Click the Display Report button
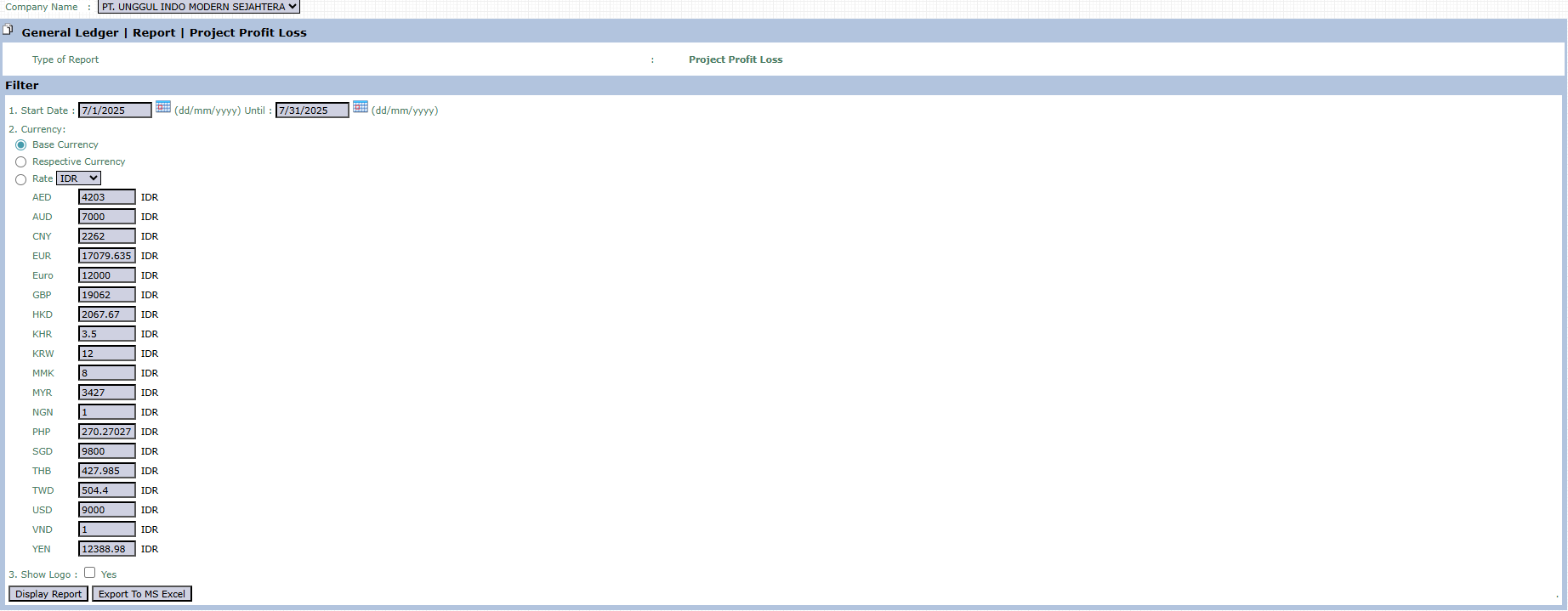 [x=48, y=594]
